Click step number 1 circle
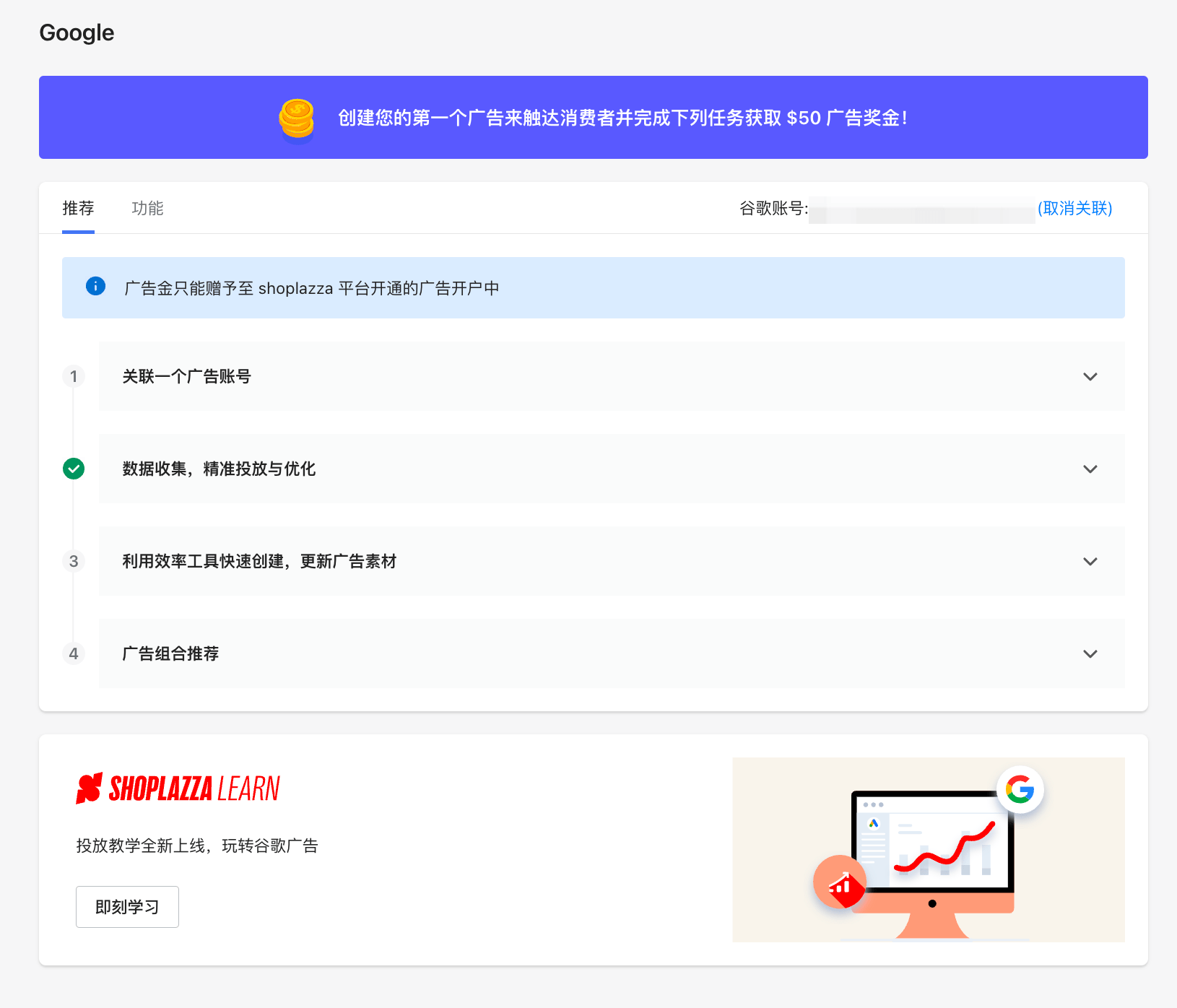 (74, 376)
